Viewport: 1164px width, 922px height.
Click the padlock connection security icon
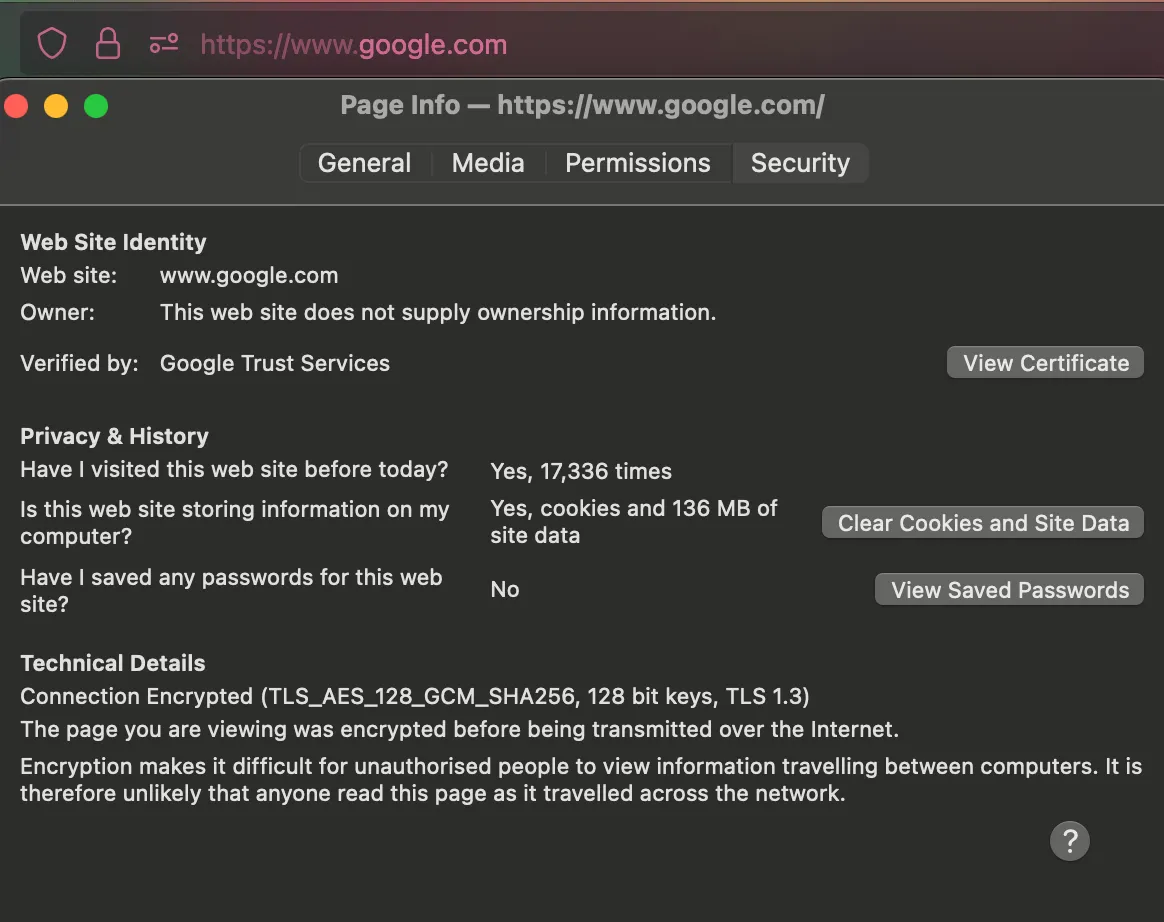coord(107,43)
